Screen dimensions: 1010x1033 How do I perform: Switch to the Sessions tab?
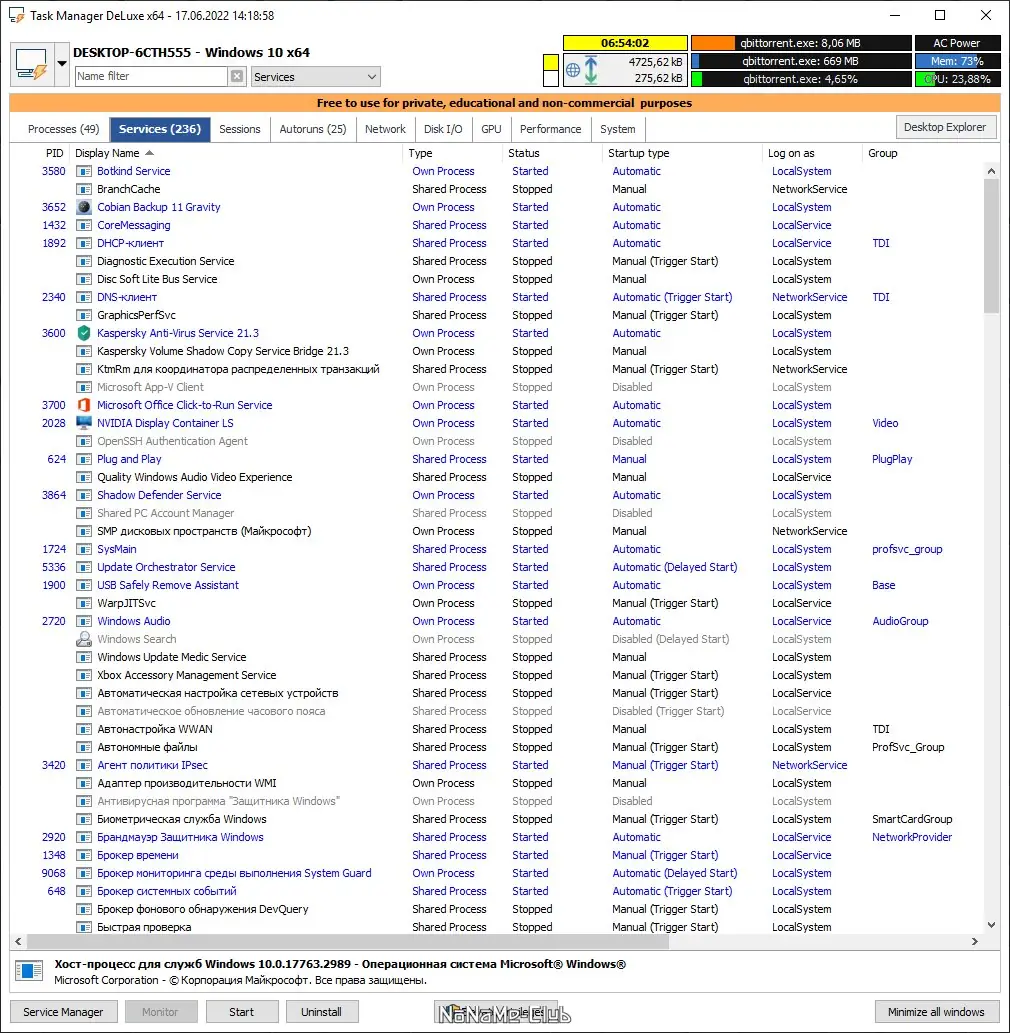pyautogui.click(x=240, y=129)
